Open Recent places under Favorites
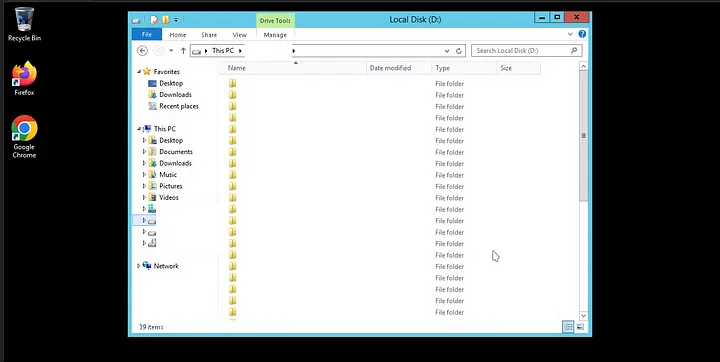The height and width of the screenshot is (362, 720). pyautogui.click(x=179, y=106)
